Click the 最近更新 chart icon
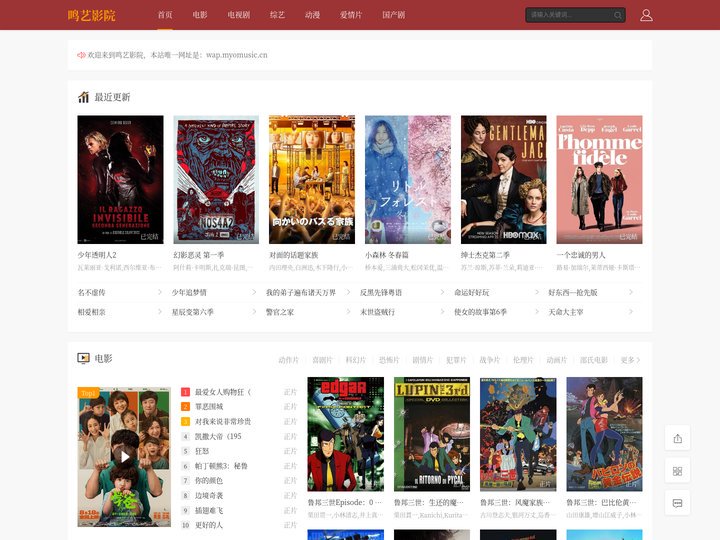 coord(83,97)
